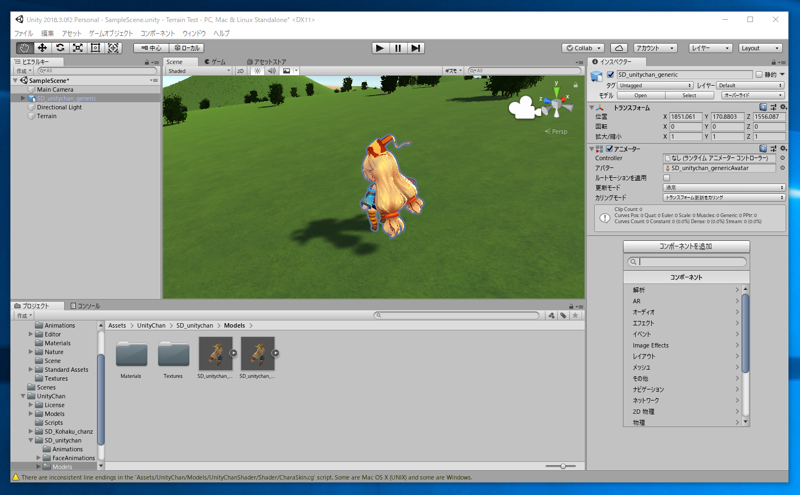Click the component search field
Image resolution: width=800 pixels, height=495 pixels.
click(687, 262)
